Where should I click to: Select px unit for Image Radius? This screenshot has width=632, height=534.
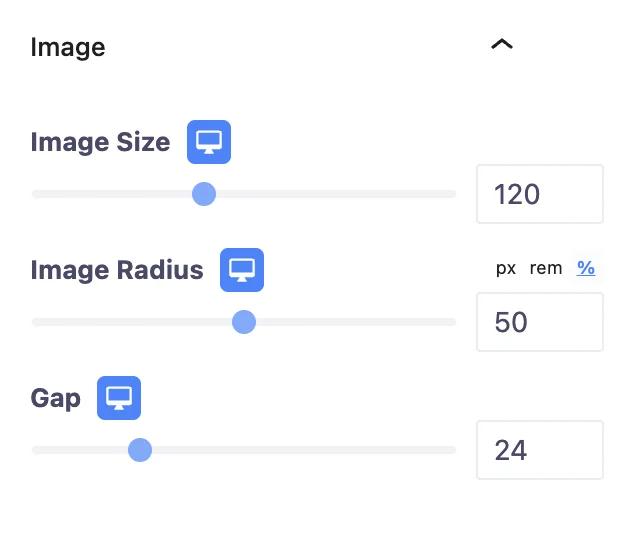pyautogui.click(x=506, y=268)
